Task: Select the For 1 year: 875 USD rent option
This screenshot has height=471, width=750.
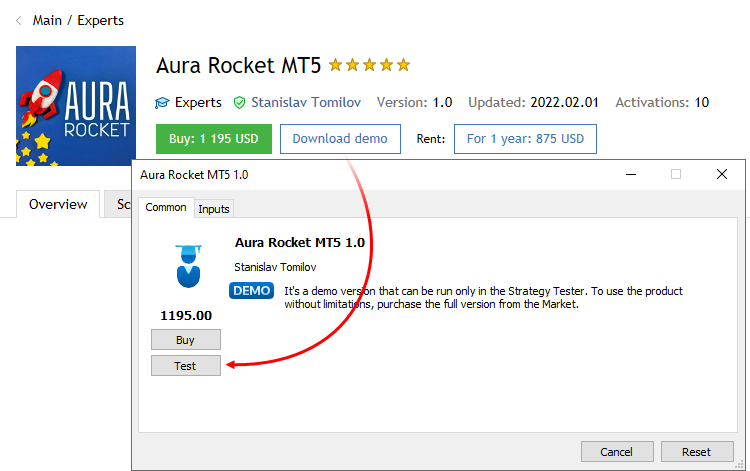Action: point(525,139)
